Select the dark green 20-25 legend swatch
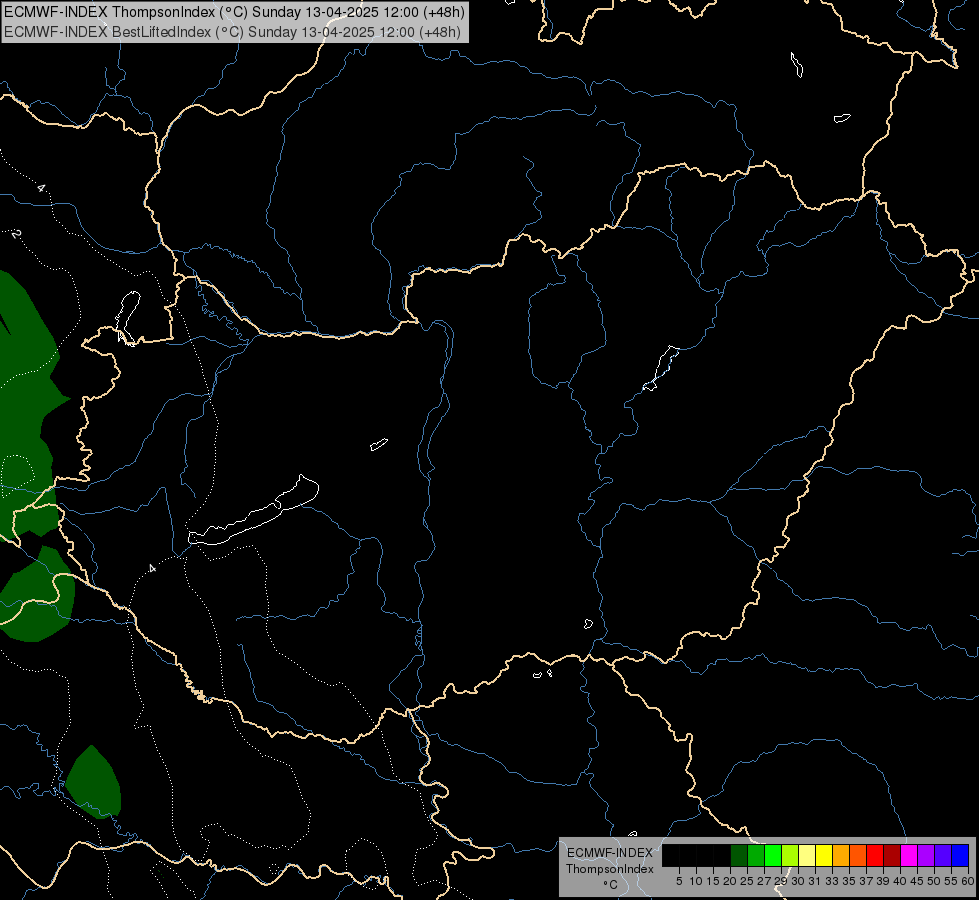Viewport: 979px width, 900px height. 739,855
